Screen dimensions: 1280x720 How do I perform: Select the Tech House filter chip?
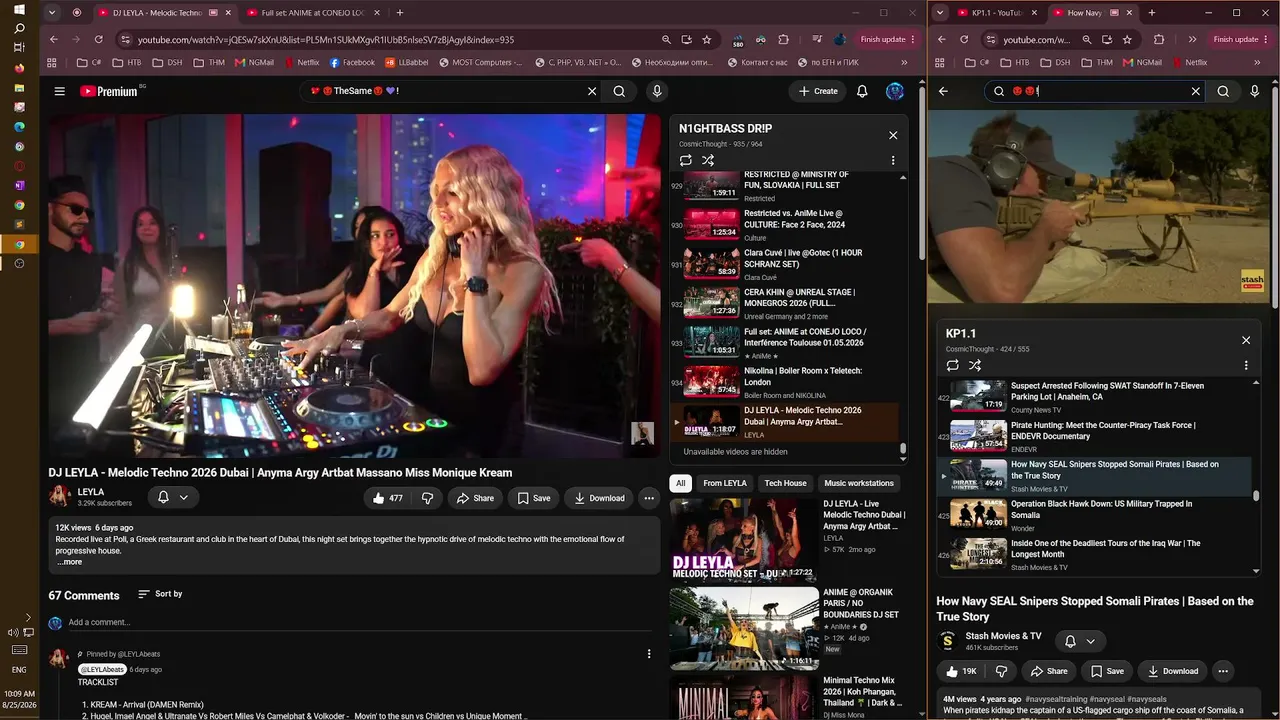785,483
